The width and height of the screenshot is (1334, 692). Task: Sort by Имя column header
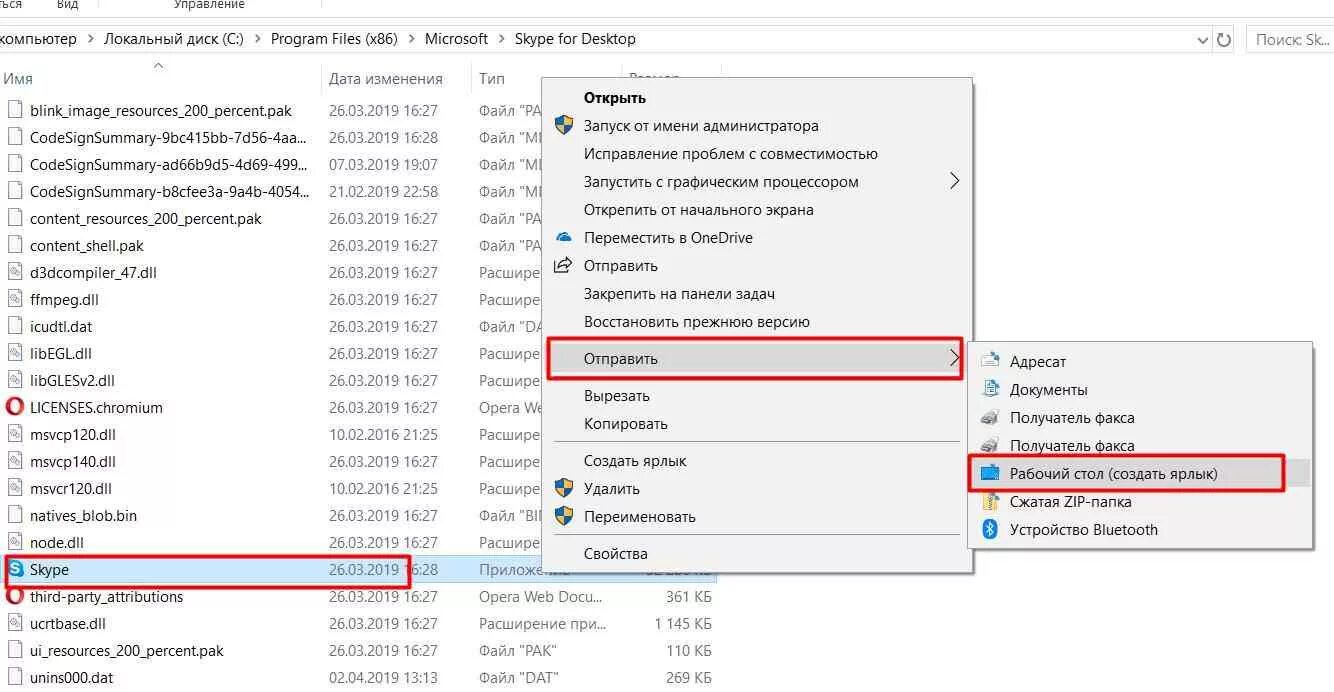[x=18, y=78]
